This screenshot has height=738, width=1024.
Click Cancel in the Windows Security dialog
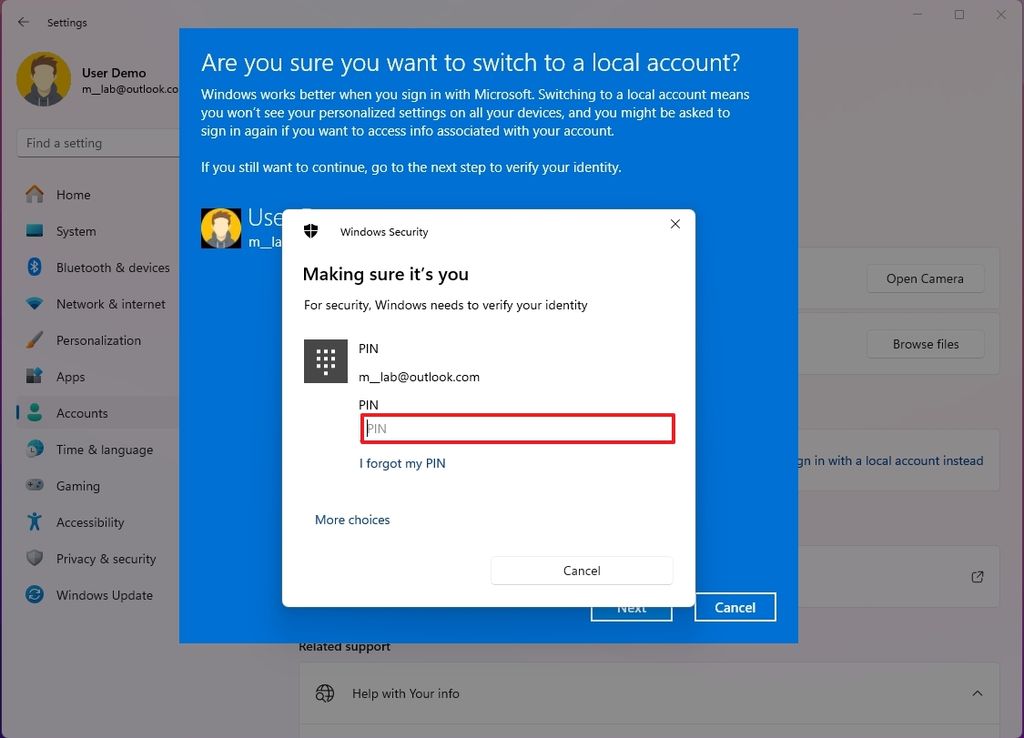(x=581, y=570)
